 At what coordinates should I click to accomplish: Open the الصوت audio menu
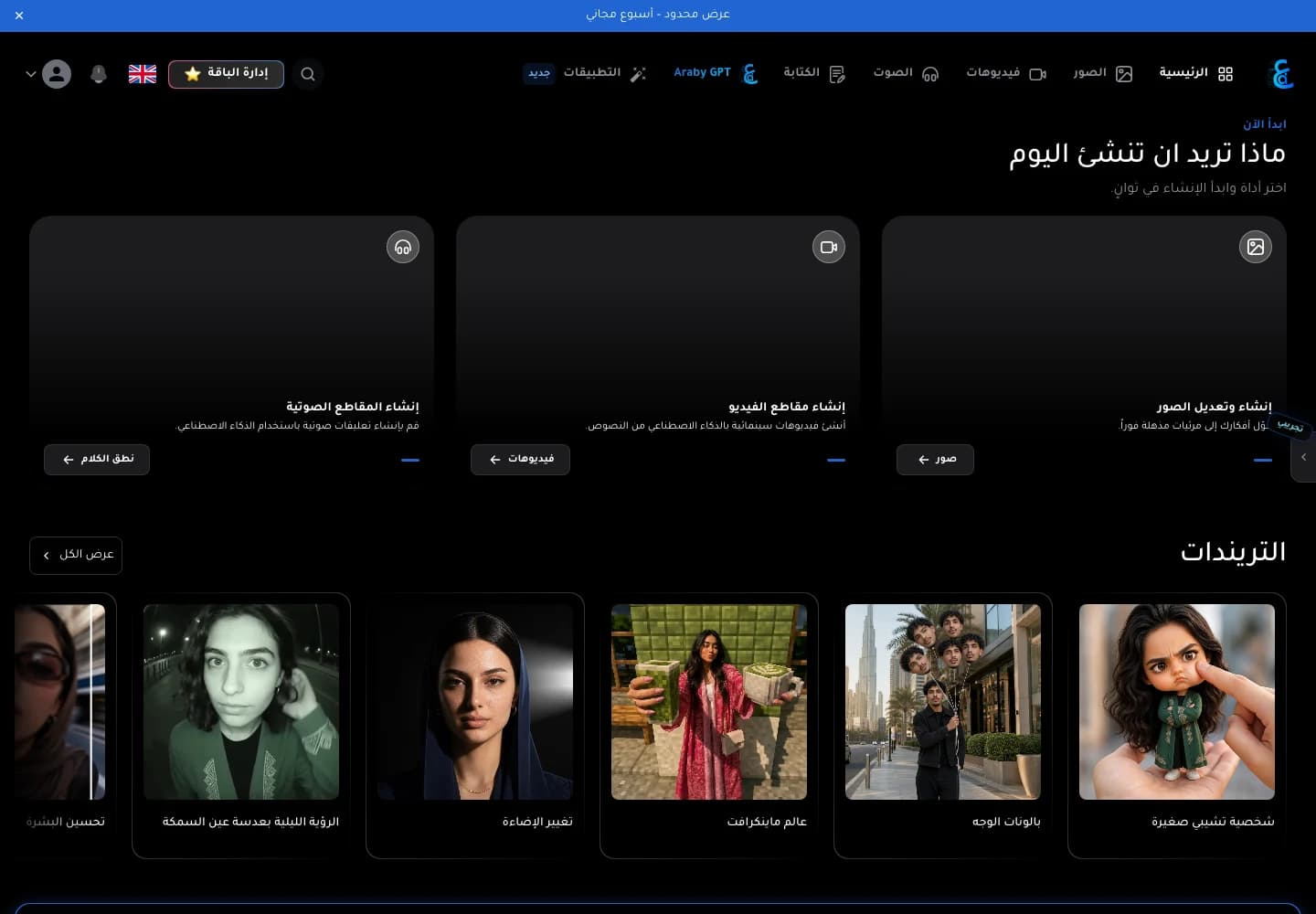pyautogui.click(x=906, y=73)
